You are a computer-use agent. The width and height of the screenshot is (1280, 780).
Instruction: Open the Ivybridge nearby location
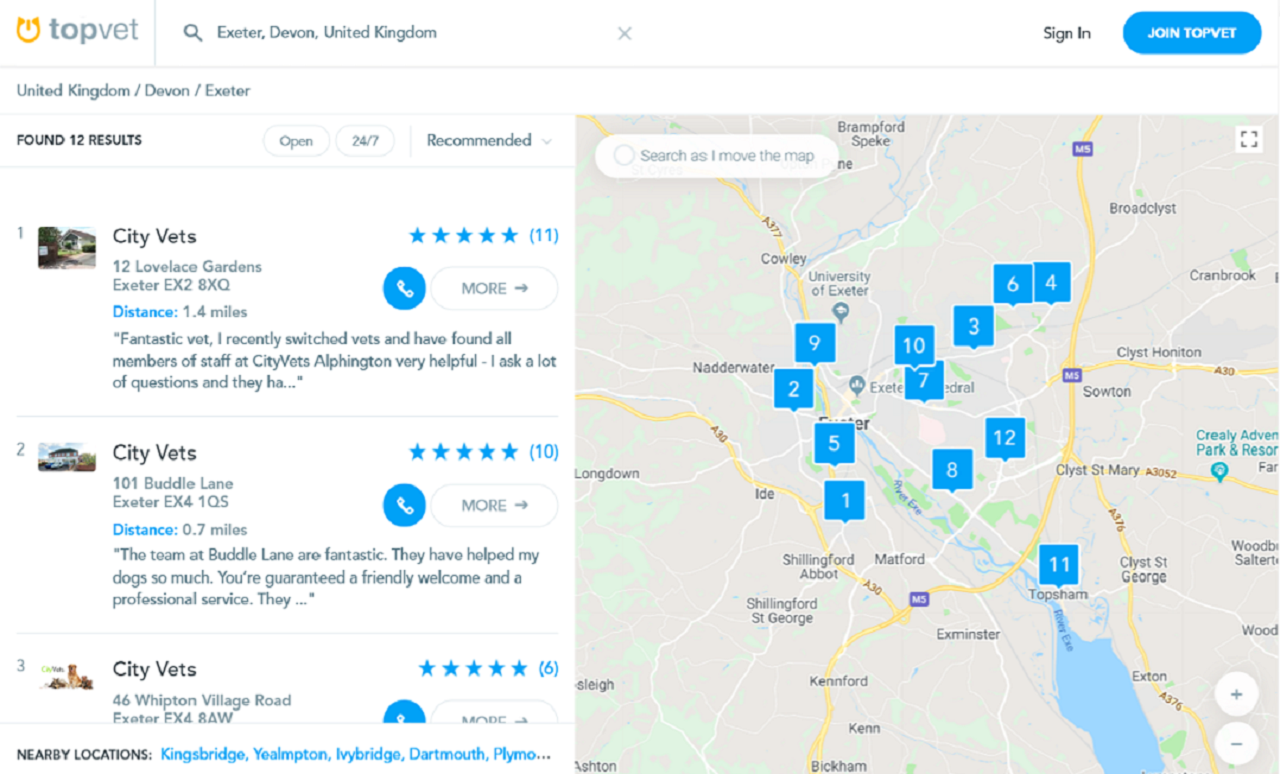[368, 754]
